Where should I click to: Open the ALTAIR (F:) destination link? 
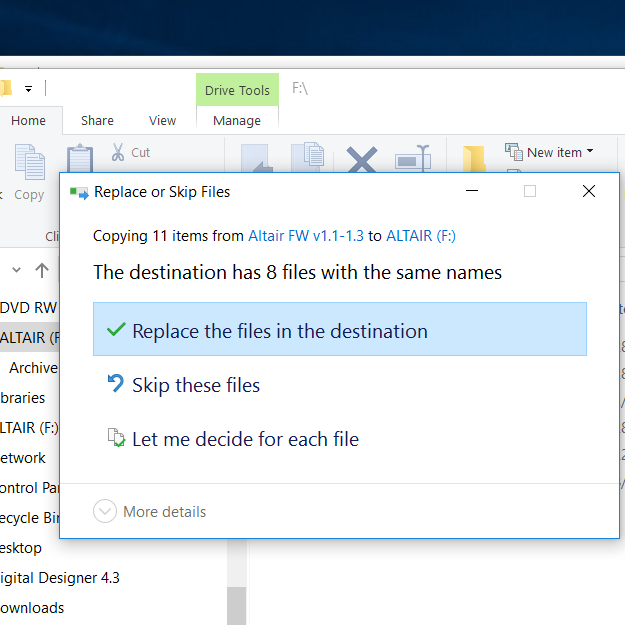point(421,236)
